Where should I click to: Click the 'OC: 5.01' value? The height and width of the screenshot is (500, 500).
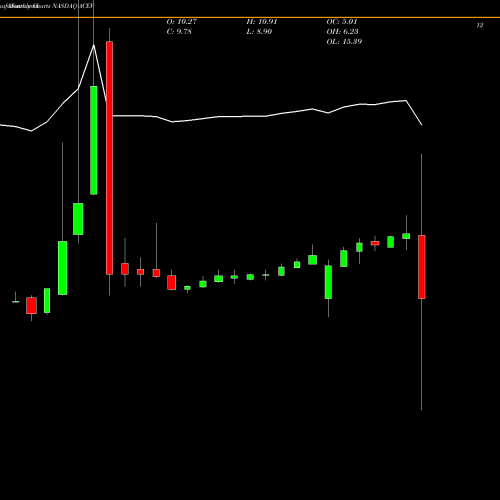(x=342, y=22)
